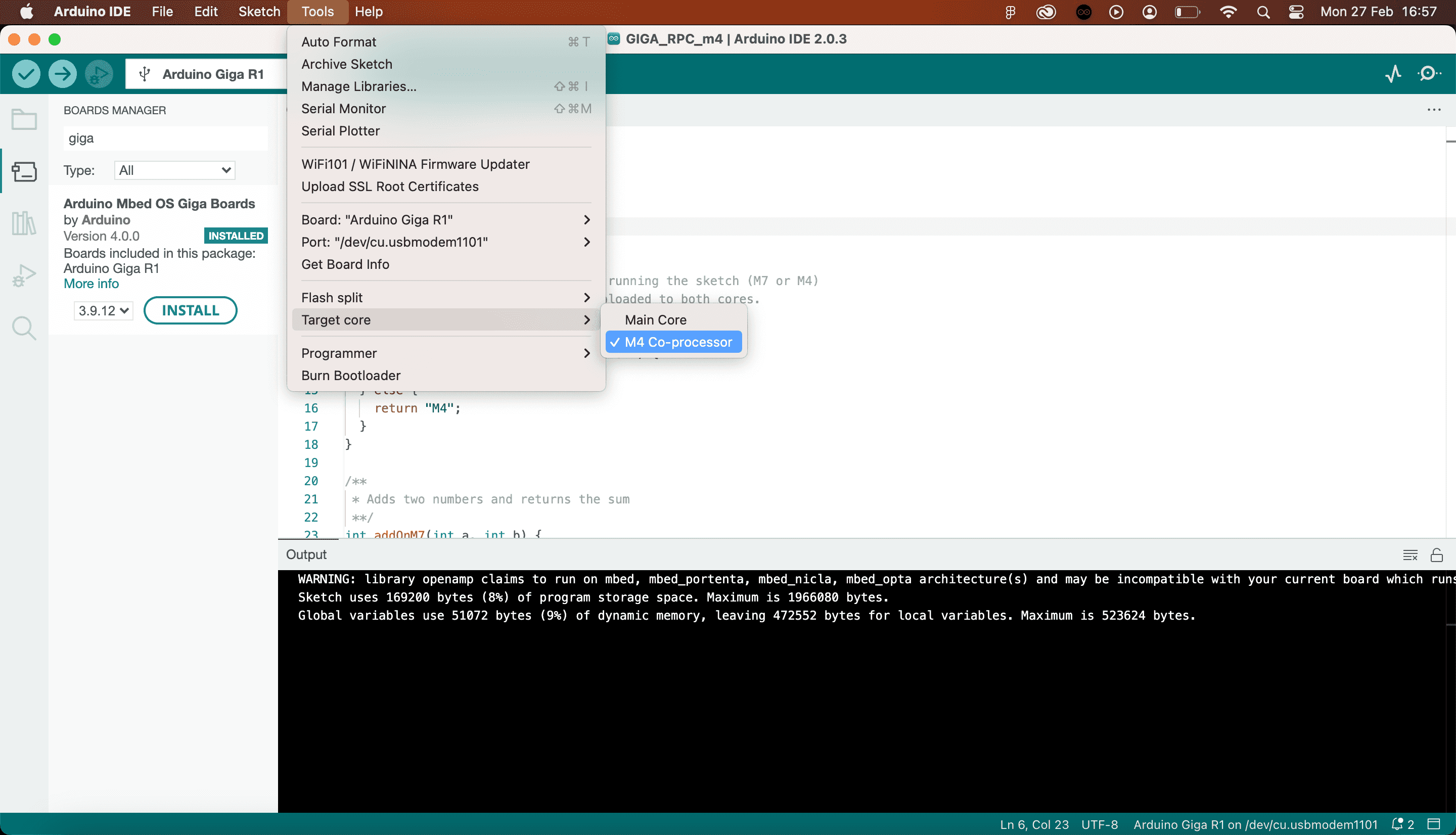Open the Debug sidebar icon
Screen dimensions: 1456x835
click(24, 276)
